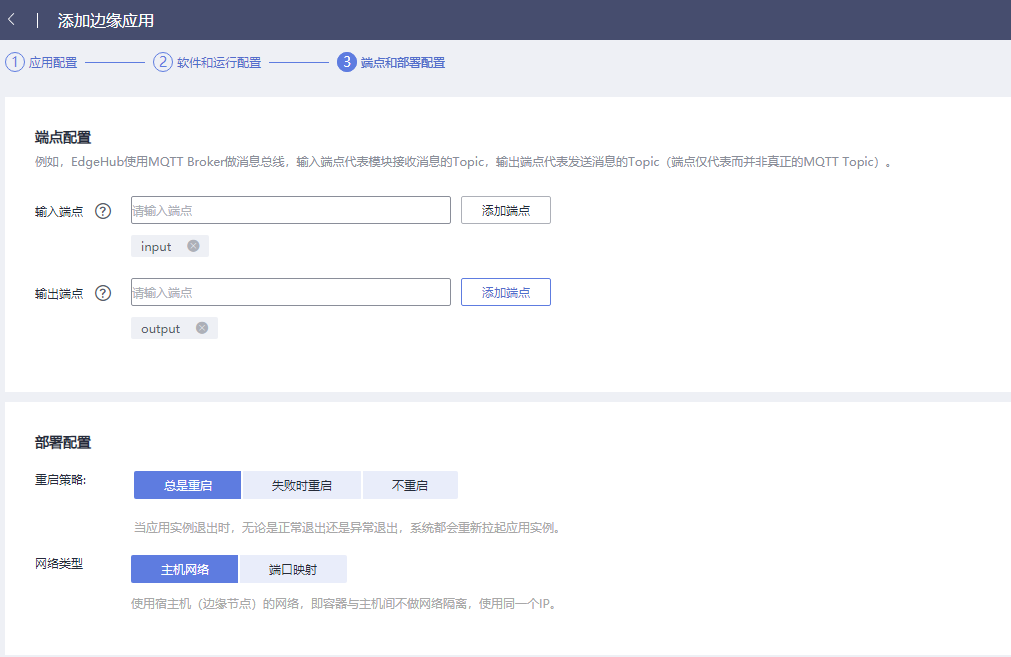The height and width of the screenshot is (657, 1011).
Task: Choose 主机网络 network type
Action: pyautogui.click(x=184, y=569)
